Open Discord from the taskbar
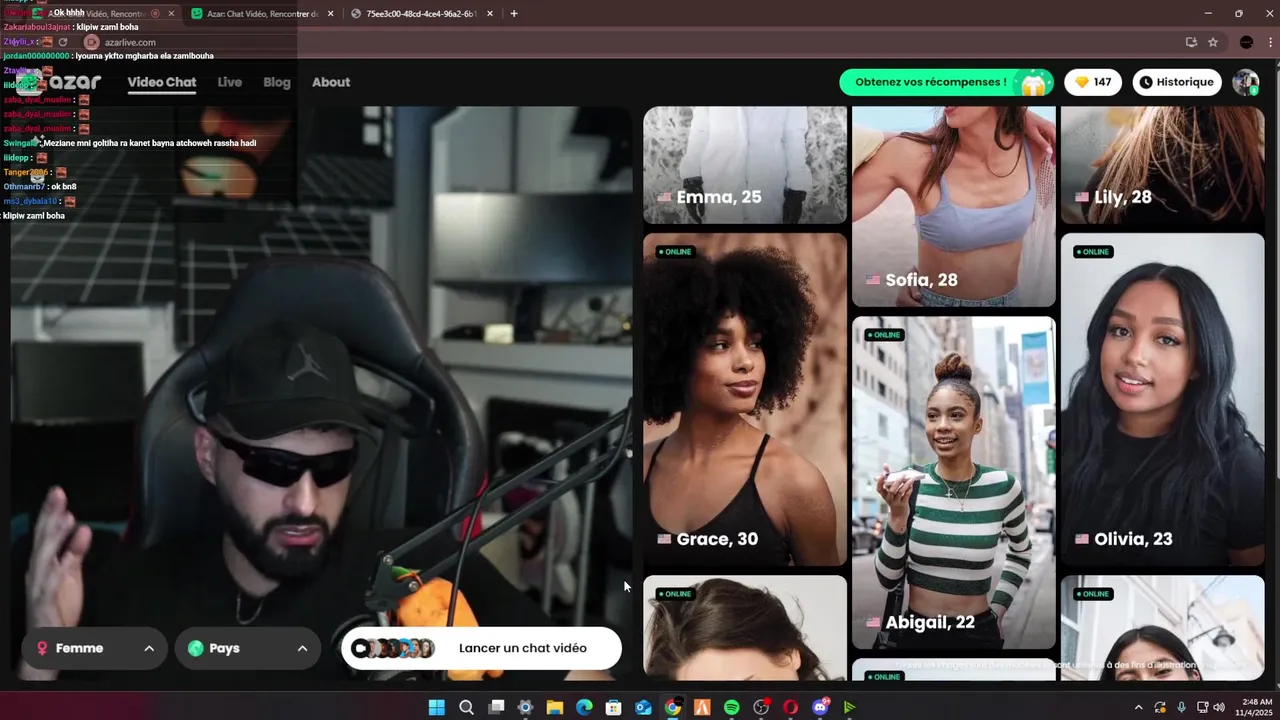Viewport: 1280px width, 720px height. [x=820, y=707]
